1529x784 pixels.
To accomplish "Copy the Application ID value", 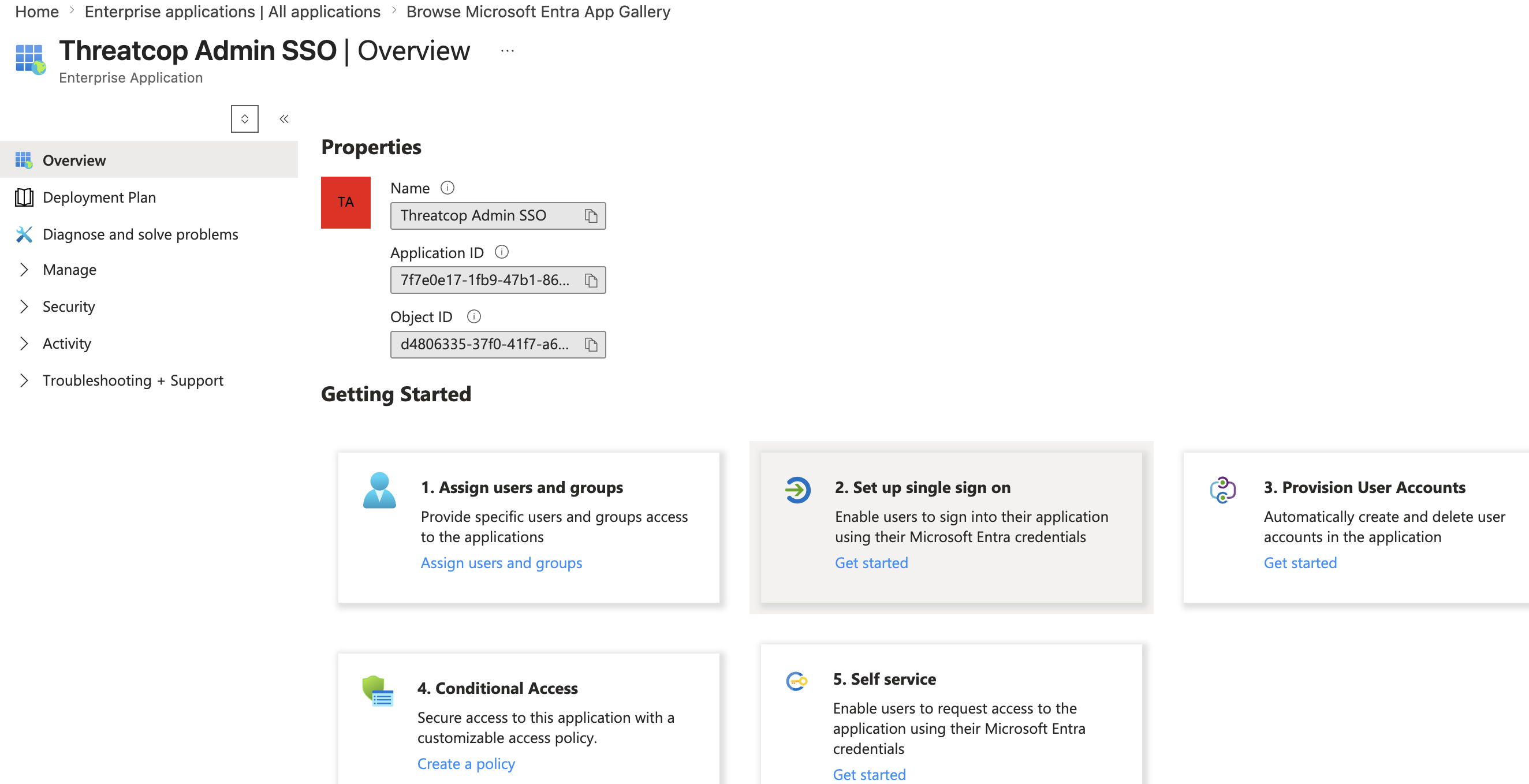I will [591, 280].
